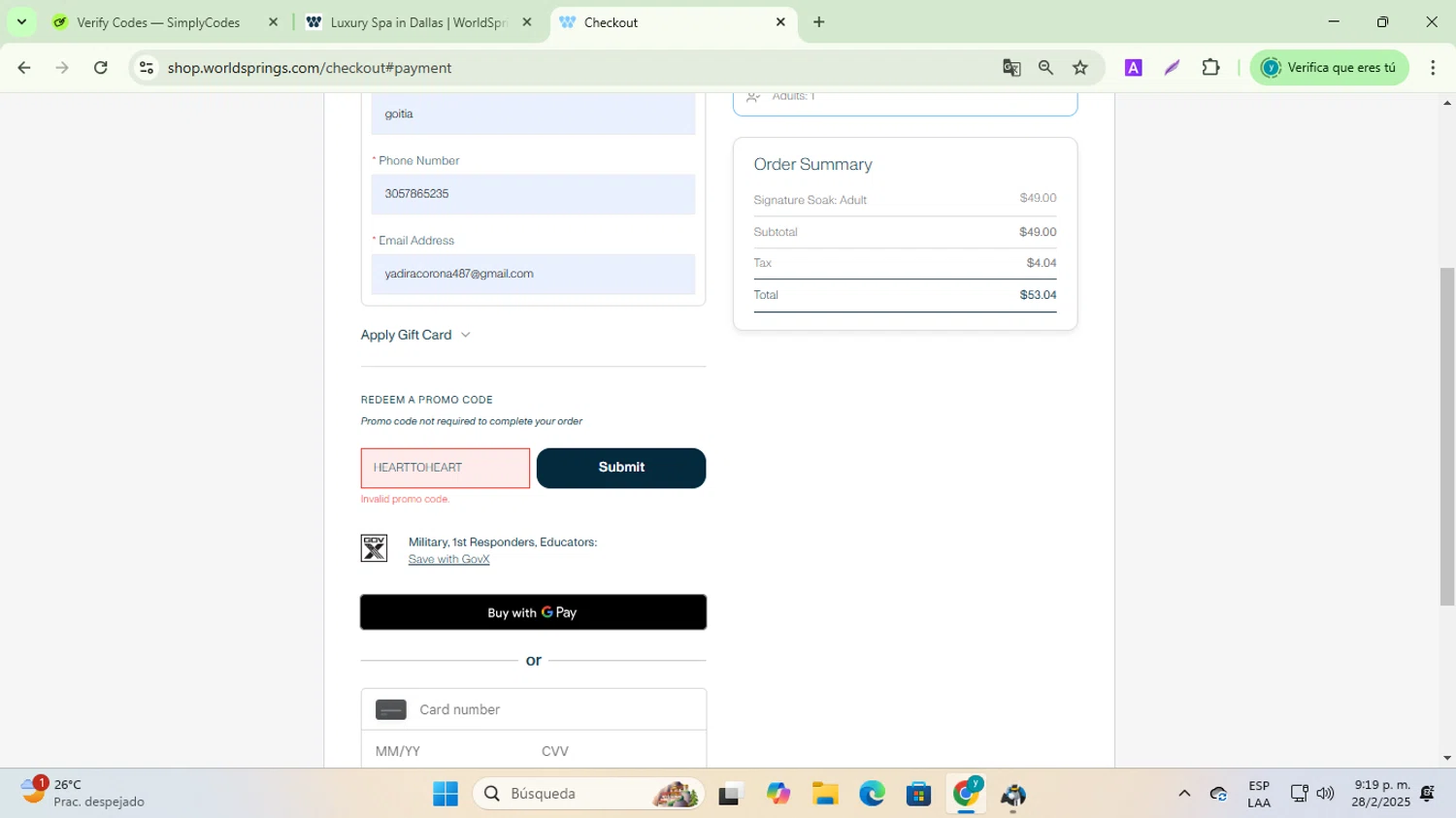Open File Explorer from the taskbar
This screenshot has height=818, width=1456.
pyautogui.click(x=825, y=794)
